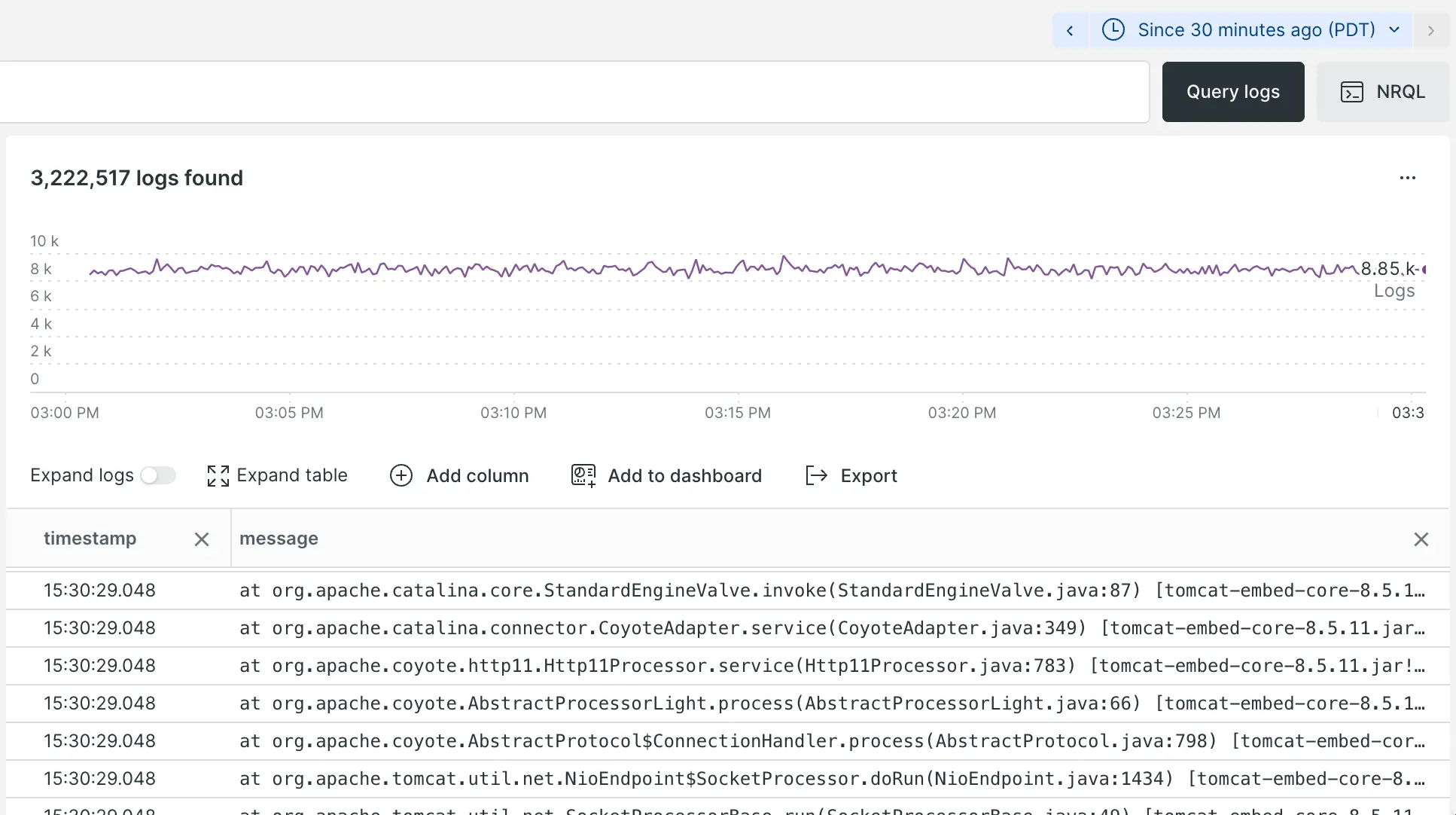1456x815 pixels.
Task: Navigate forward with the right time arrow
Action: [1431, 29]
